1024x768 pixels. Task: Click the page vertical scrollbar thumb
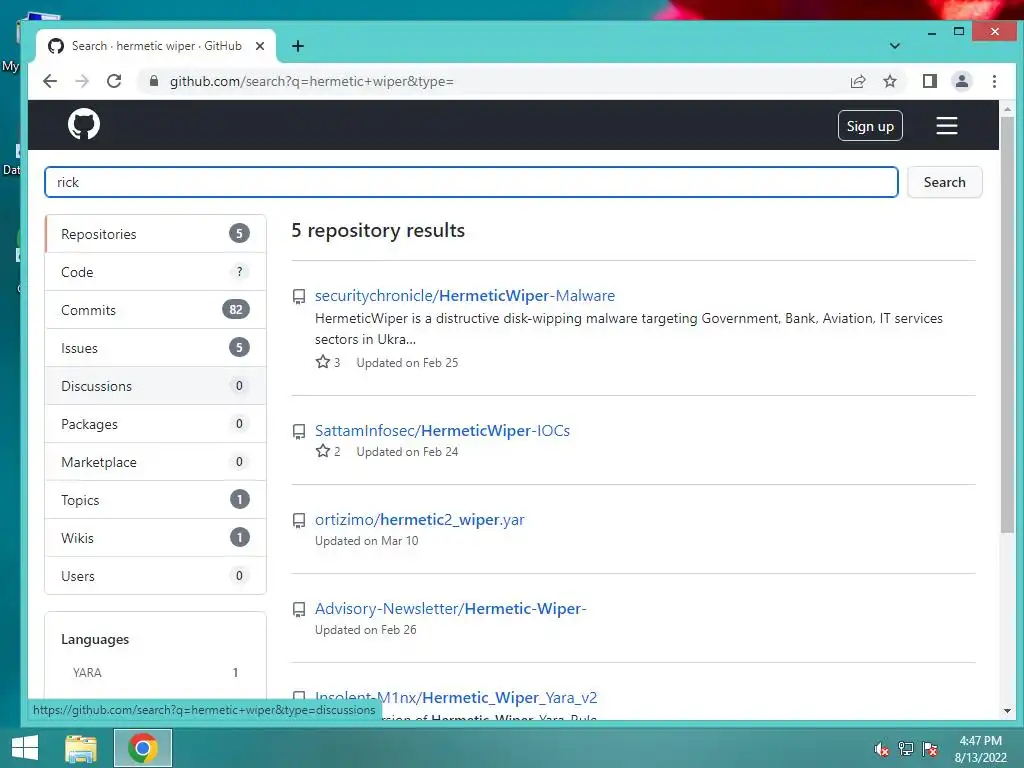tap(1006, 325)
